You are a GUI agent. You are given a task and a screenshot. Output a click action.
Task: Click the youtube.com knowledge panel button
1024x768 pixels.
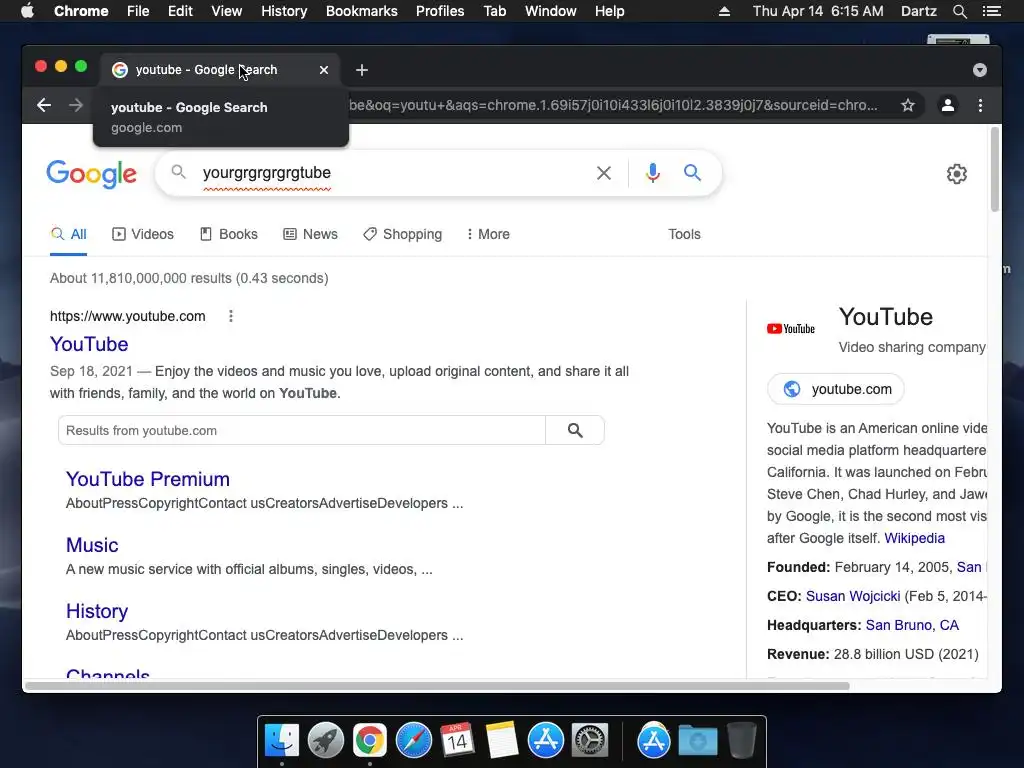[836, 389]
